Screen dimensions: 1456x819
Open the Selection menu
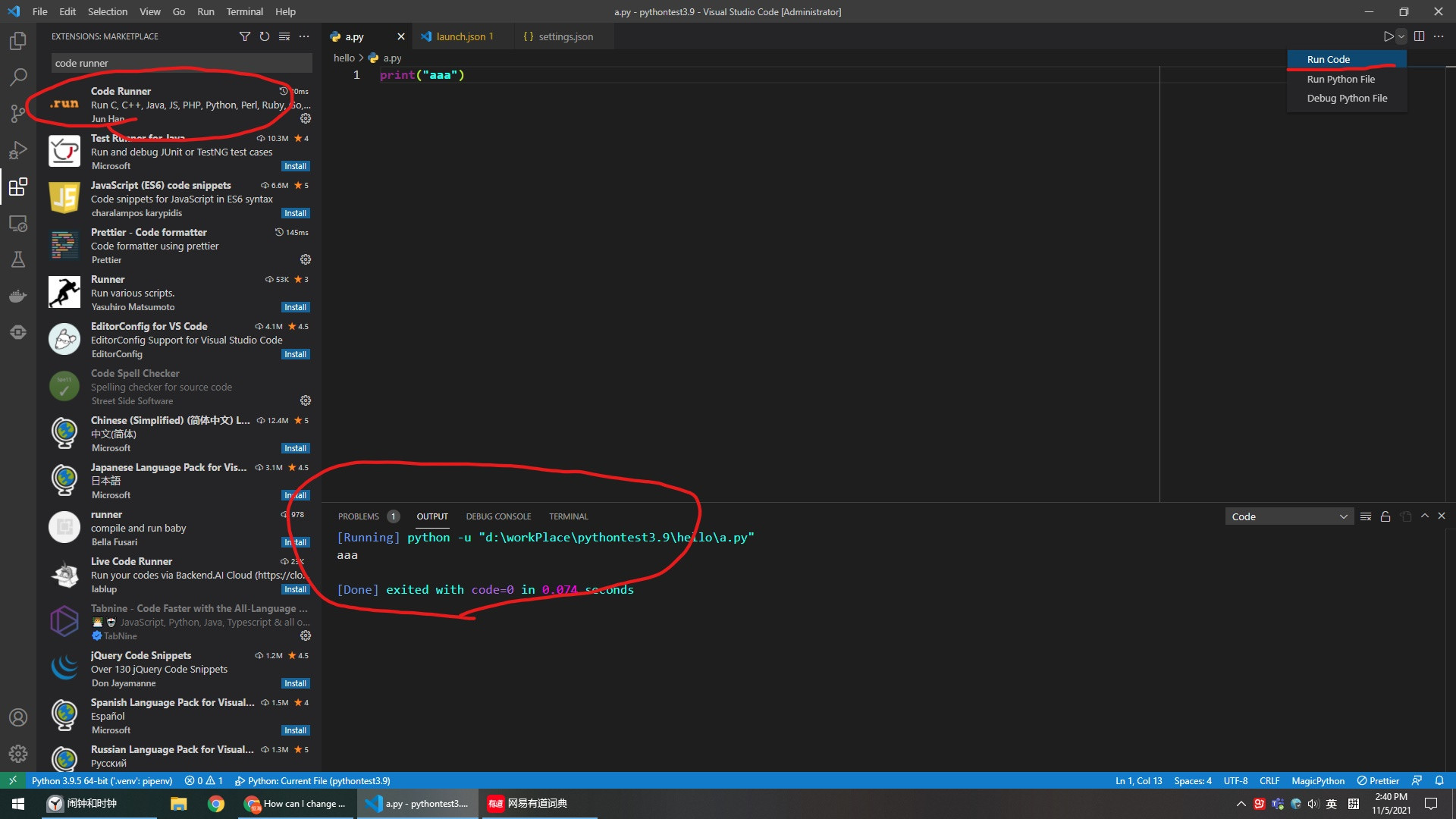click(x=108, y=11)
